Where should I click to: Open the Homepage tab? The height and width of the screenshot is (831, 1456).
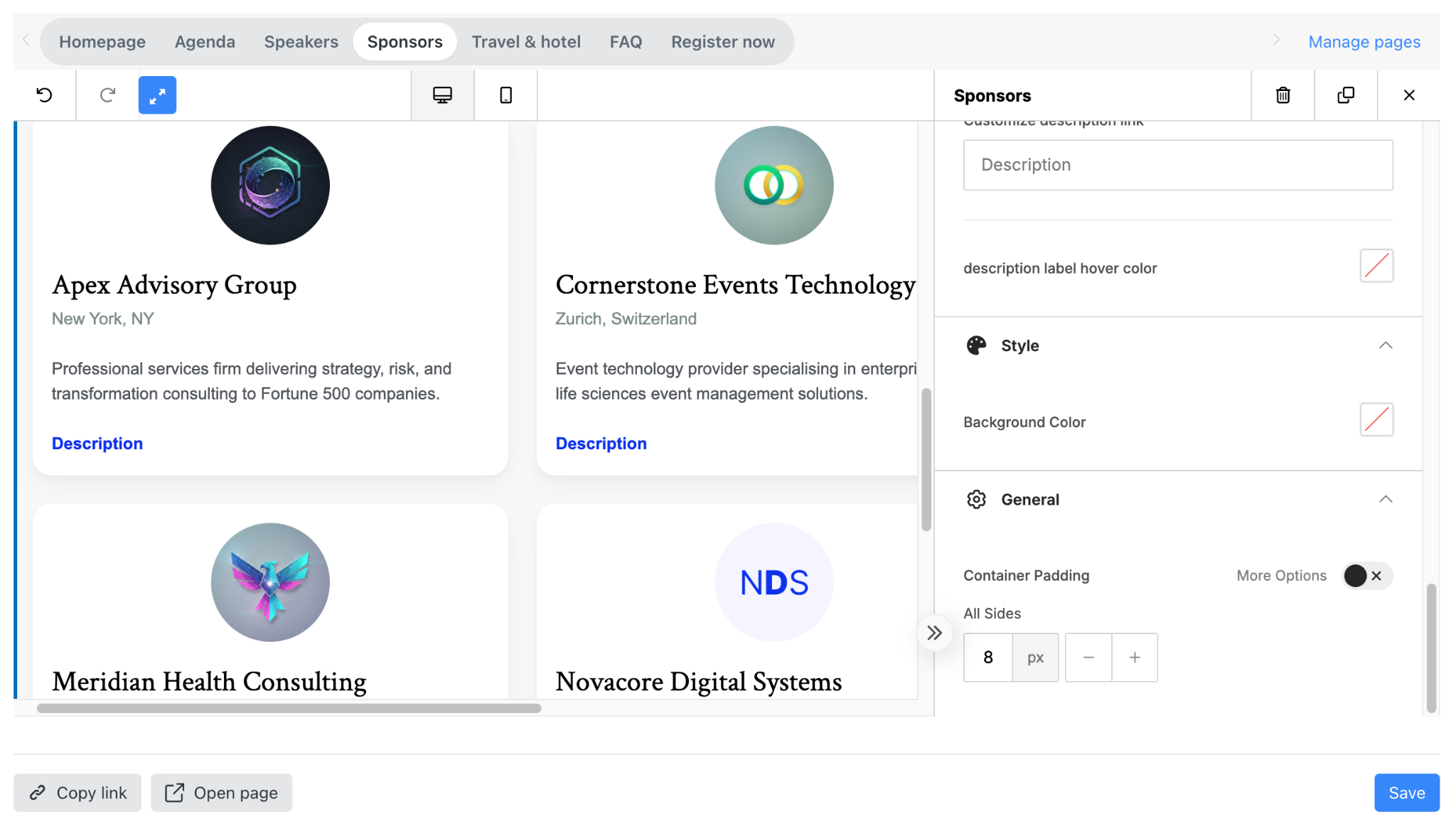click(102, 42)
